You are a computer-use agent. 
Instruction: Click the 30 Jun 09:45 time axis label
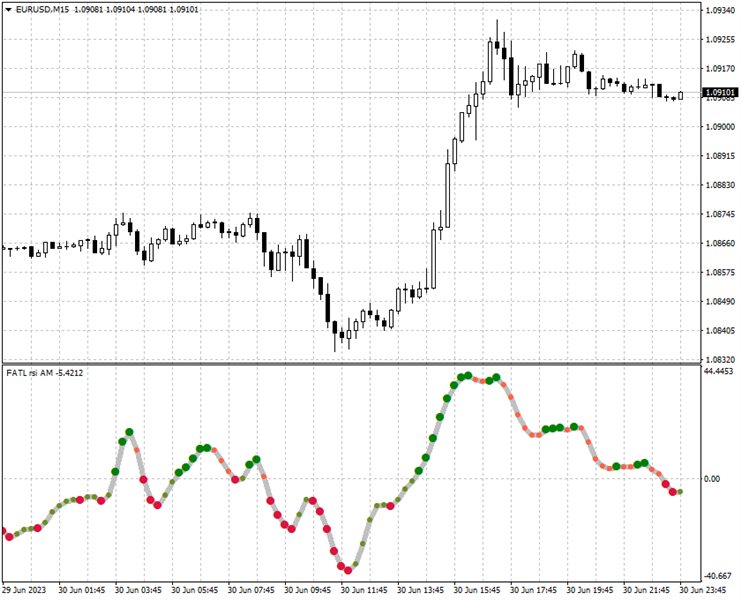click(x=308, y=590)
